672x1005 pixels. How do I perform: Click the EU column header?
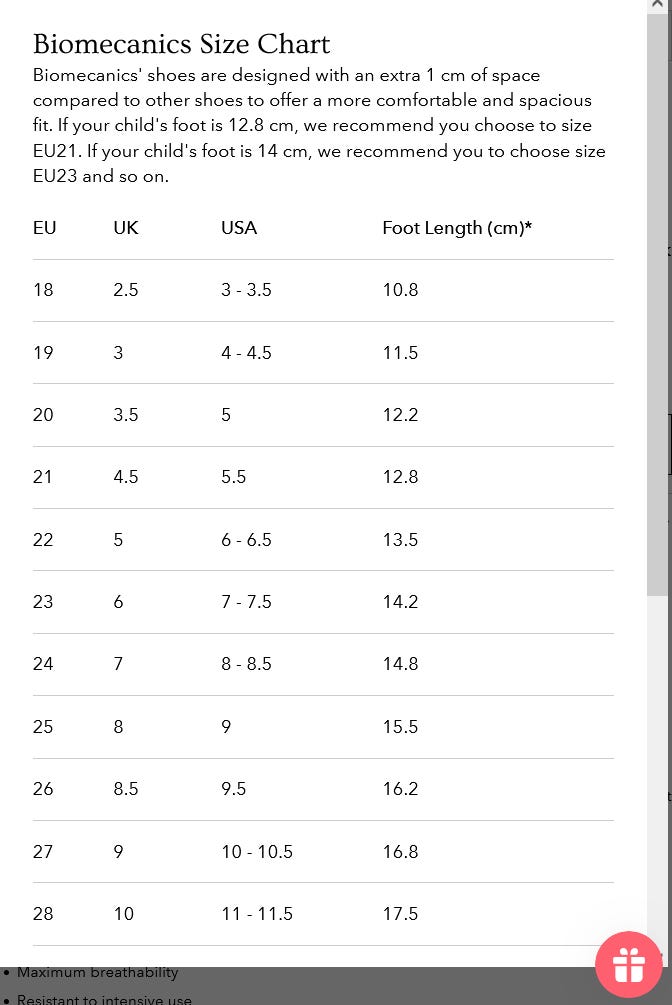pyautogui.click(x=44, y=228)
